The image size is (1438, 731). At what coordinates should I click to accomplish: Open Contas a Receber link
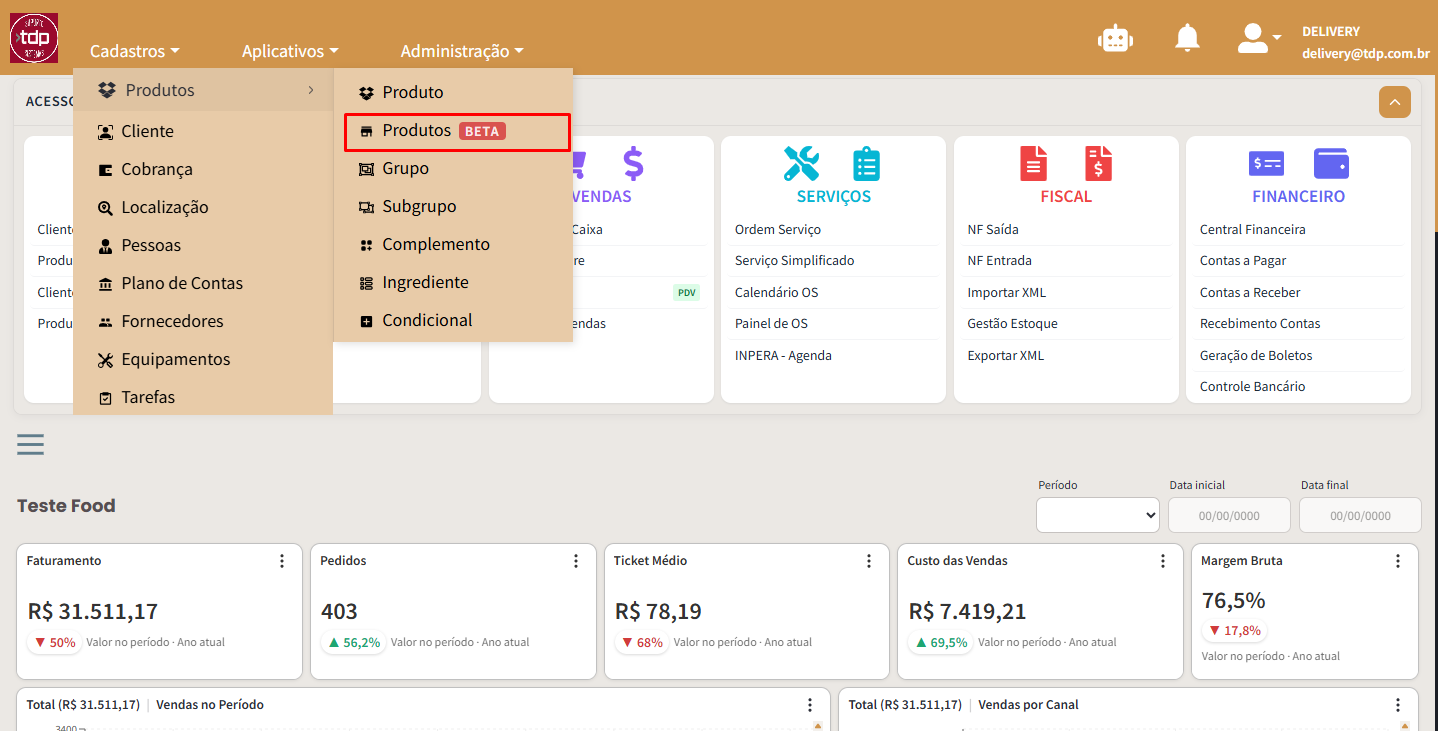1250,292
